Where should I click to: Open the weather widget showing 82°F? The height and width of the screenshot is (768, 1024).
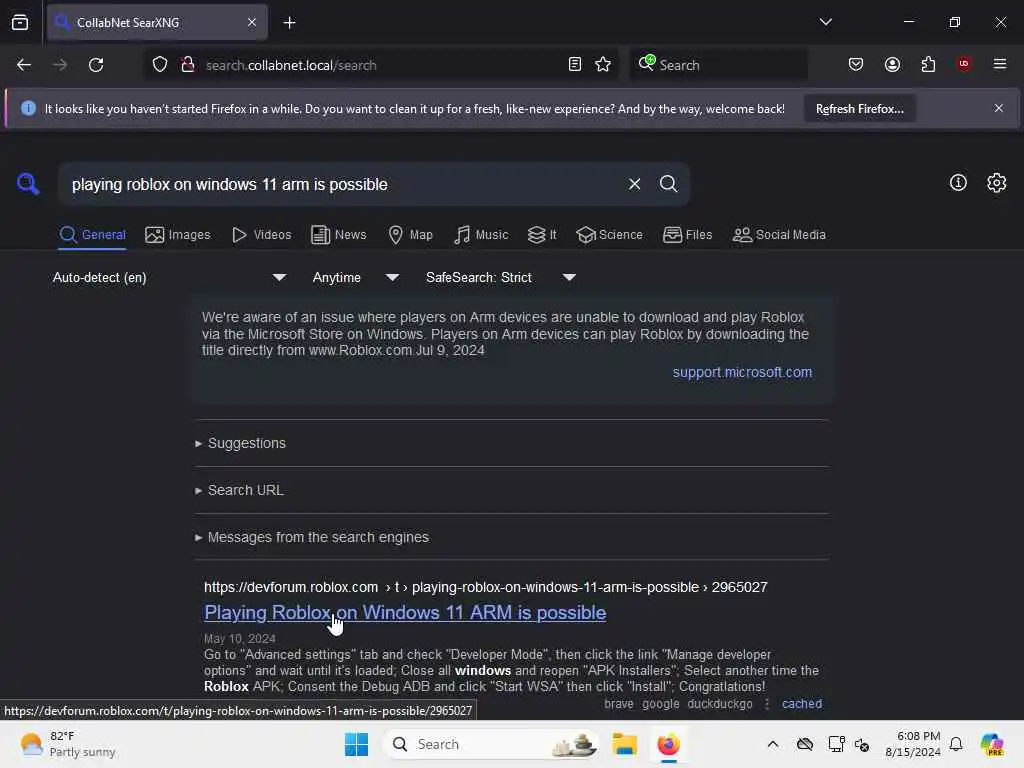(67, 744)
